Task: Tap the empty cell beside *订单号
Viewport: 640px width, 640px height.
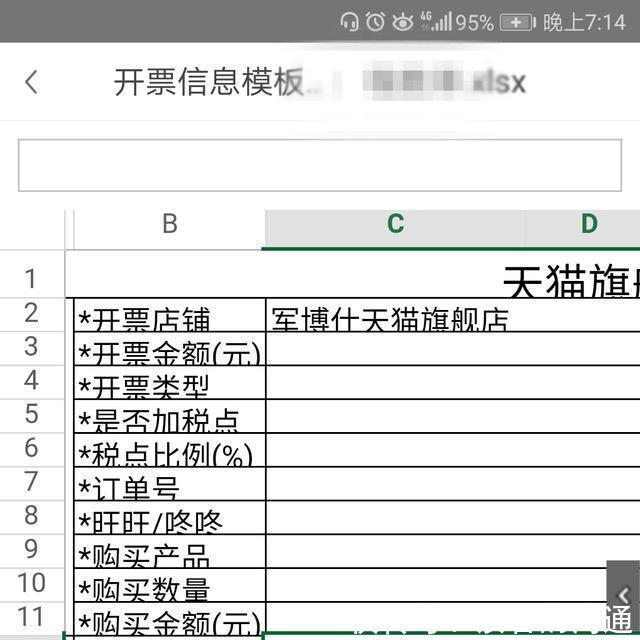Action: point(453,484)
